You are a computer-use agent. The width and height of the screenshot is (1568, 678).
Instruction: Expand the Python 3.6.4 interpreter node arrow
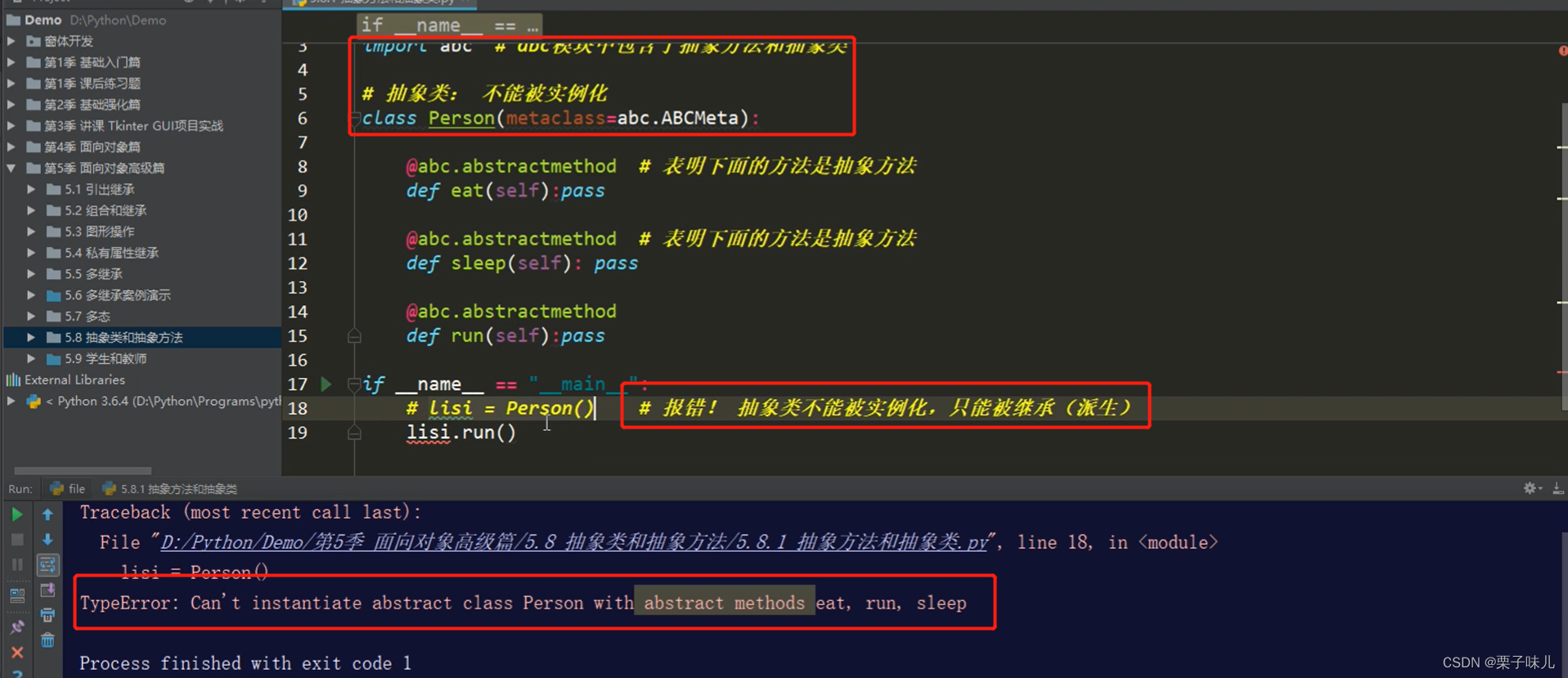11,401
